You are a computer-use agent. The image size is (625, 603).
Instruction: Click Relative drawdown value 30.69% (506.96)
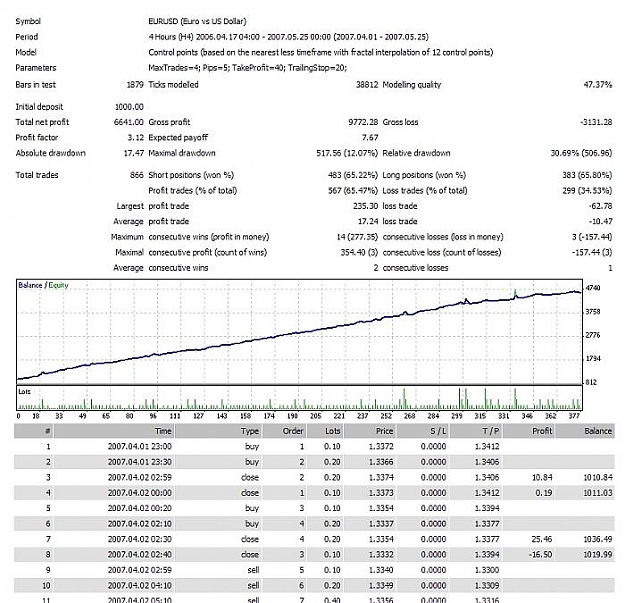tap(581, 153)
